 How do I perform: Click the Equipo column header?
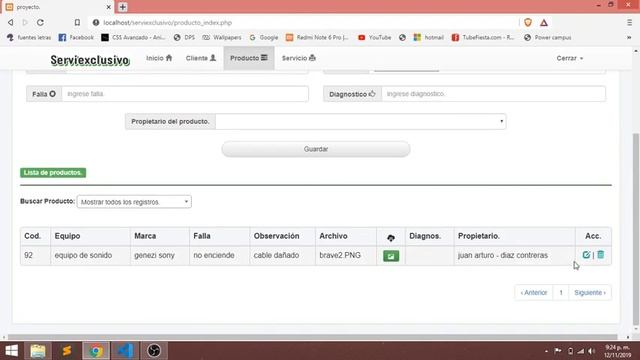pos(90,236)
